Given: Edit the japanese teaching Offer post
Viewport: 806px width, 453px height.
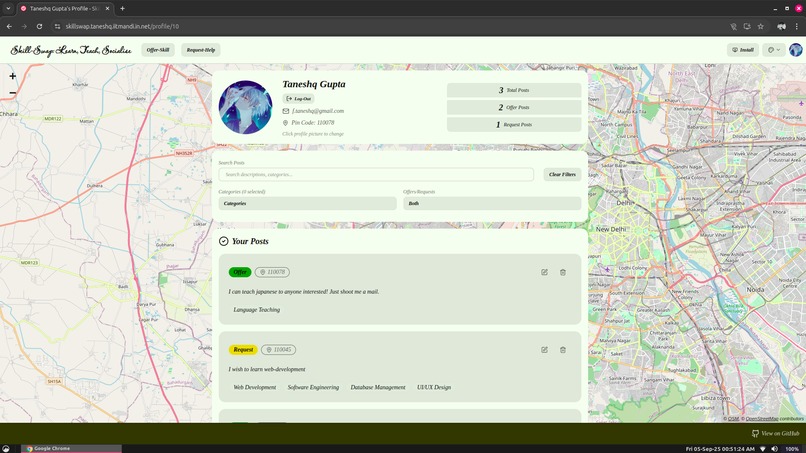Looking at the screenshot, I should (544, 272).
